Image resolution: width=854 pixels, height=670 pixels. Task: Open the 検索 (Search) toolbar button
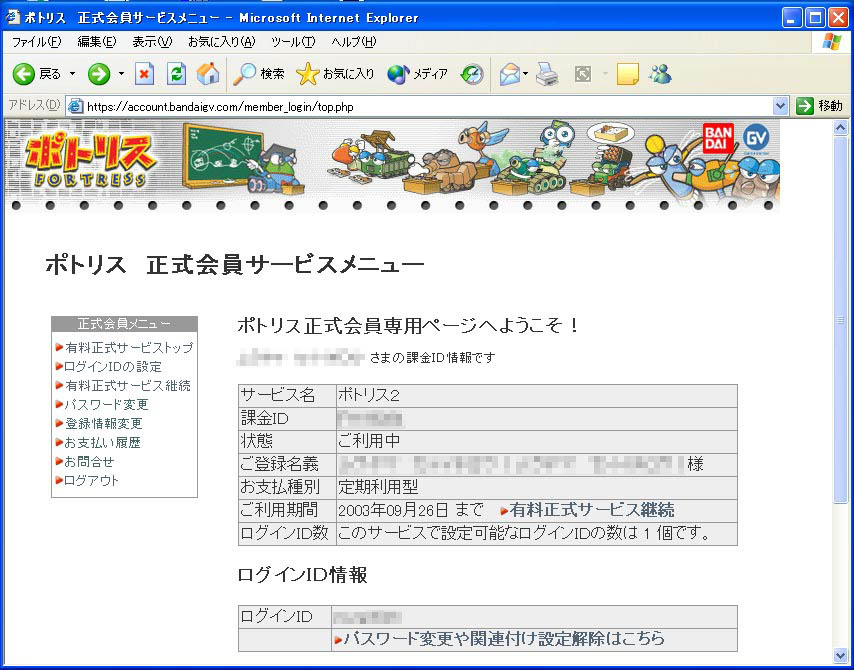point(259,74)
